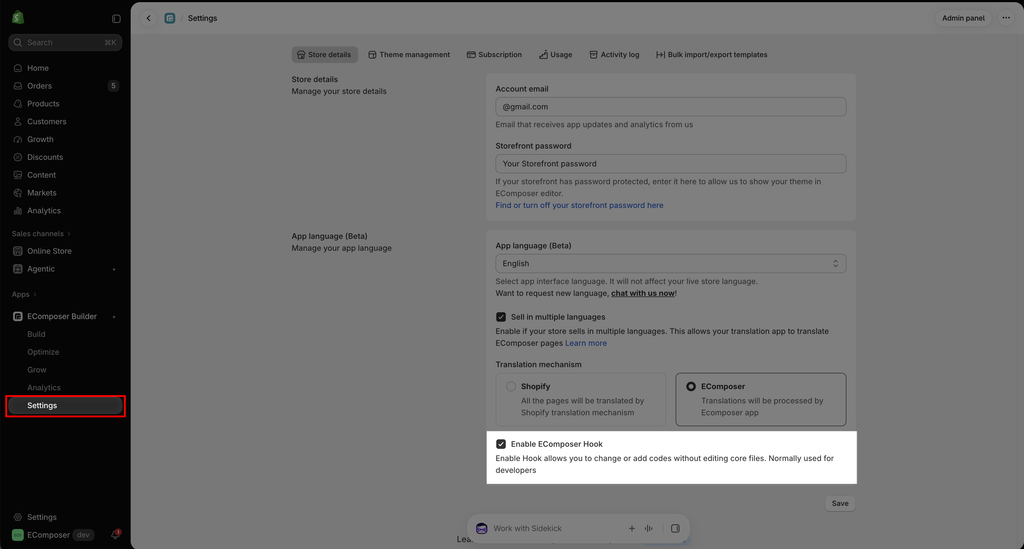Click the plus icon in Sidekick bar
This screenshot has height=549, width=1024.
(632, 528)
